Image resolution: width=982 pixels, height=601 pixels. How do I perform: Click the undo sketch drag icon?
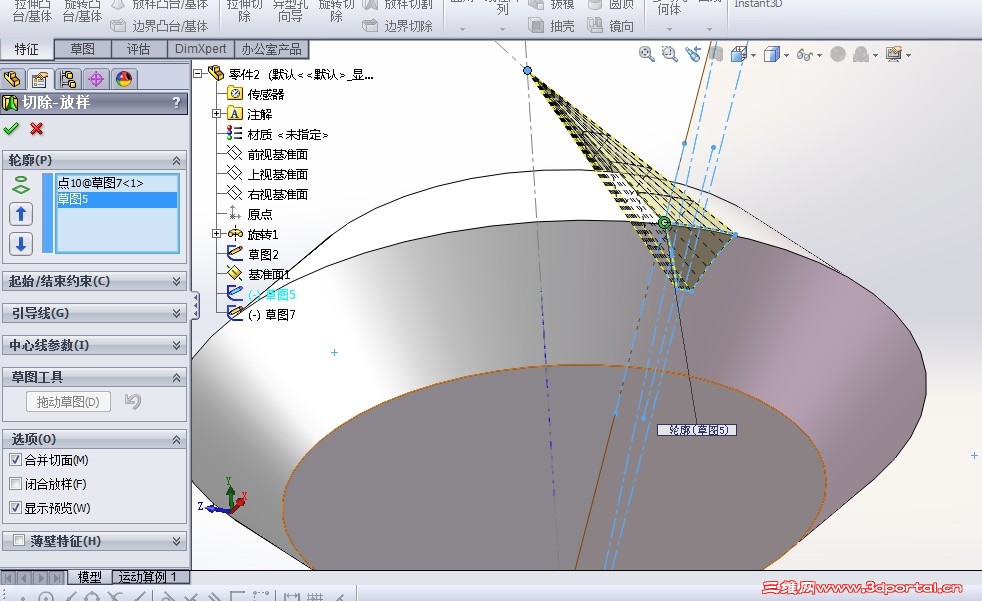point(132,401)
